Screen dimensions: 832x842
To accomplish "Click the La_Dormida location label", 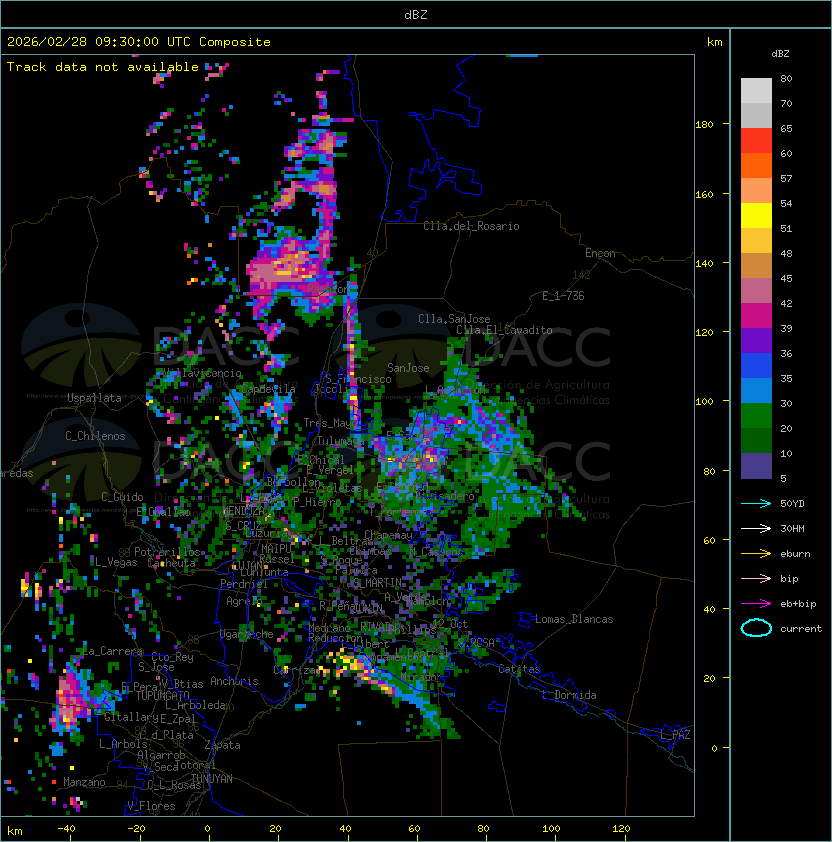I will coord(568,695).
